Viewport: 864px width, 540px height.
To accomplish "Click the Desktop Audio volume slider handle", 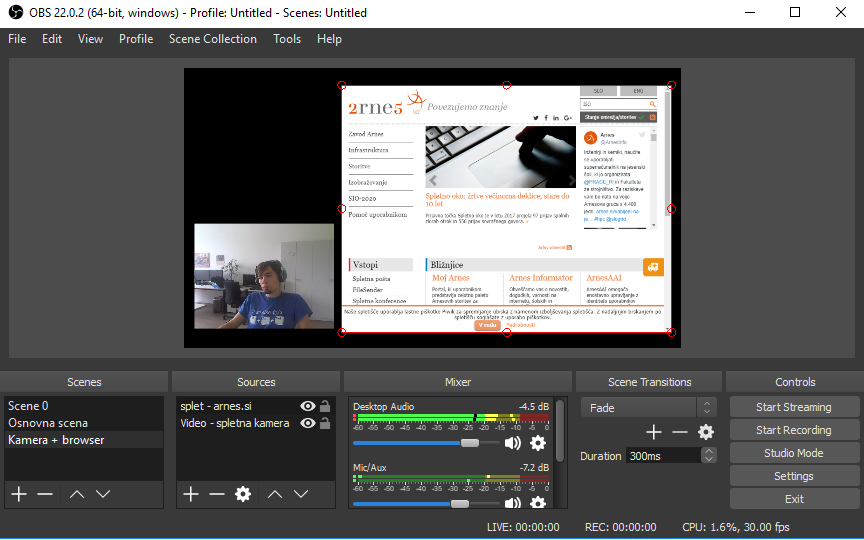I will point(469,443).
